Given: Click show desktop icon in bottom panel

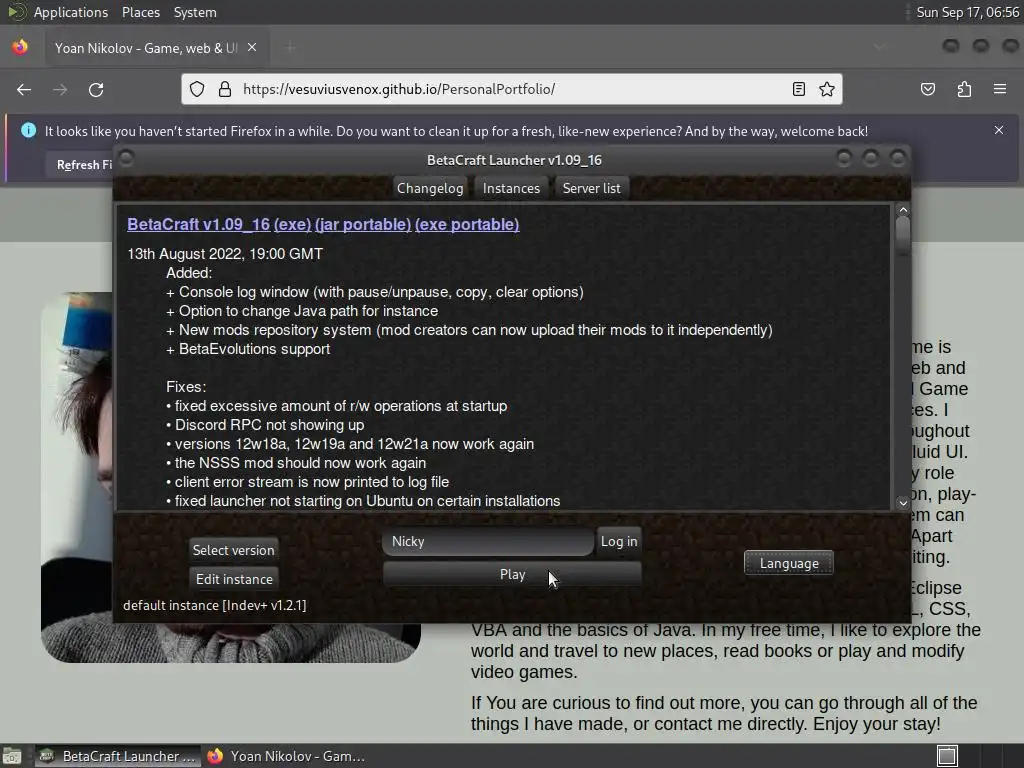Looking at the screenshot, I should pyautogui.click(x=11, y=756).
